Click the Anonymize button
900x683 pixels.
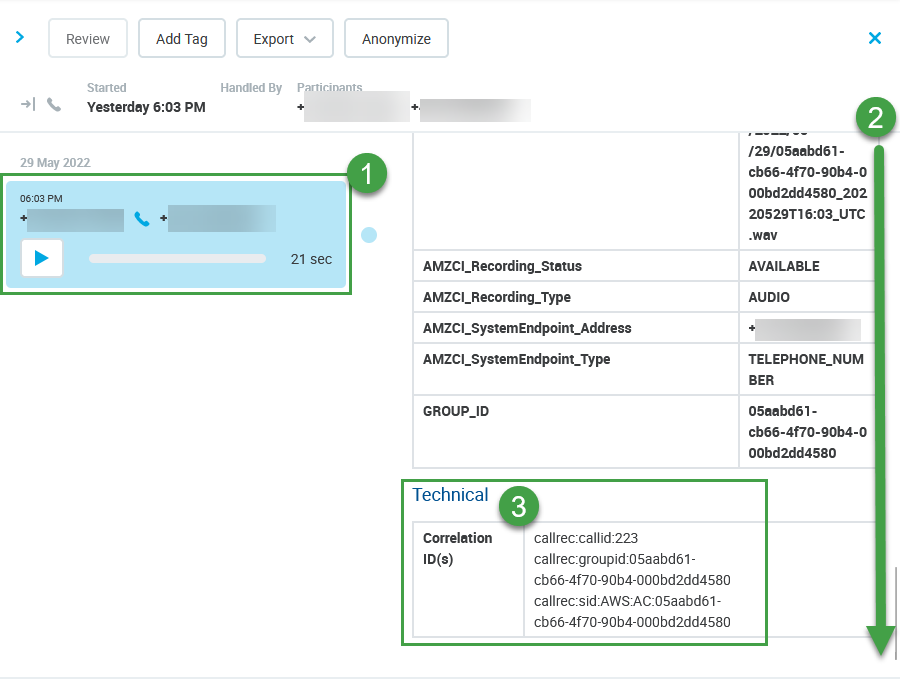coord(396,39)
